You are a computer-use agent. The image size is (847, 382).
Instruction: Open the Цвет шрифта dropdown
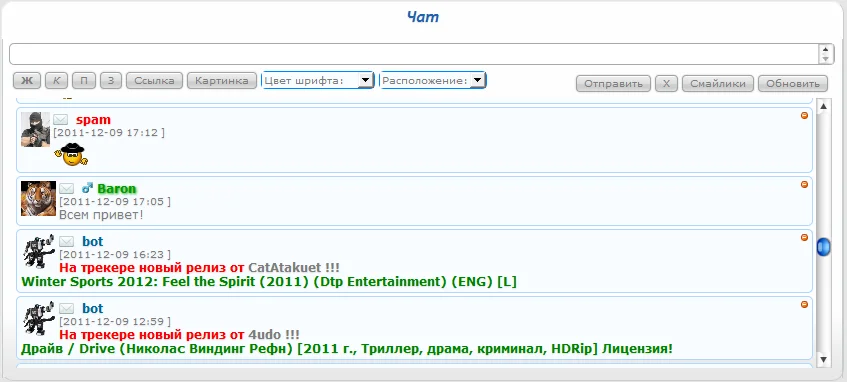[318, 81]
